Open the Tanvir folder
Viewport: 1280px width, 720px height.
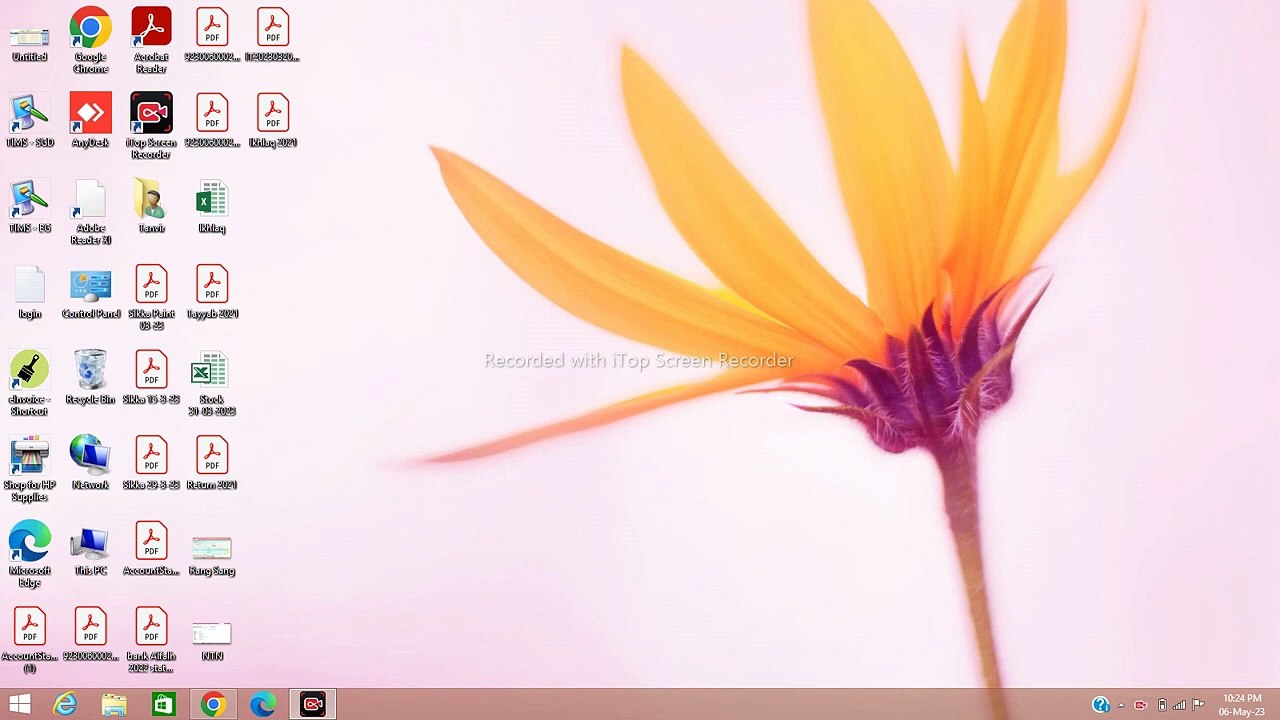click(151, 200)
